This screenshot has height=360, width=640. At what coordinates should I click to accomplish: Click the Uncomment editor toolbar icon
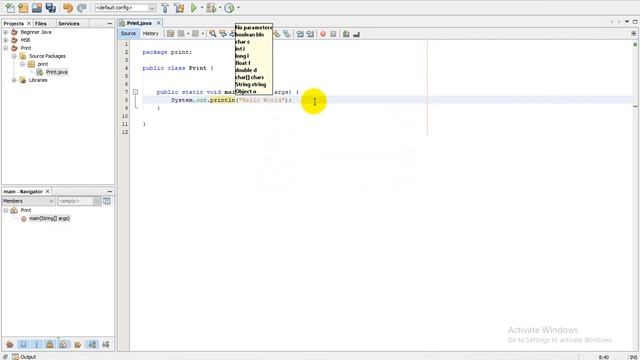[356, 34]
